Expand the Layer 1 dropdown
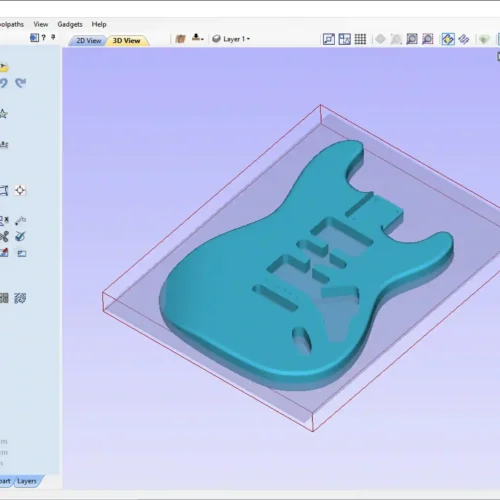The width and height of the screenshot is (500, 500). coord(231,39)
